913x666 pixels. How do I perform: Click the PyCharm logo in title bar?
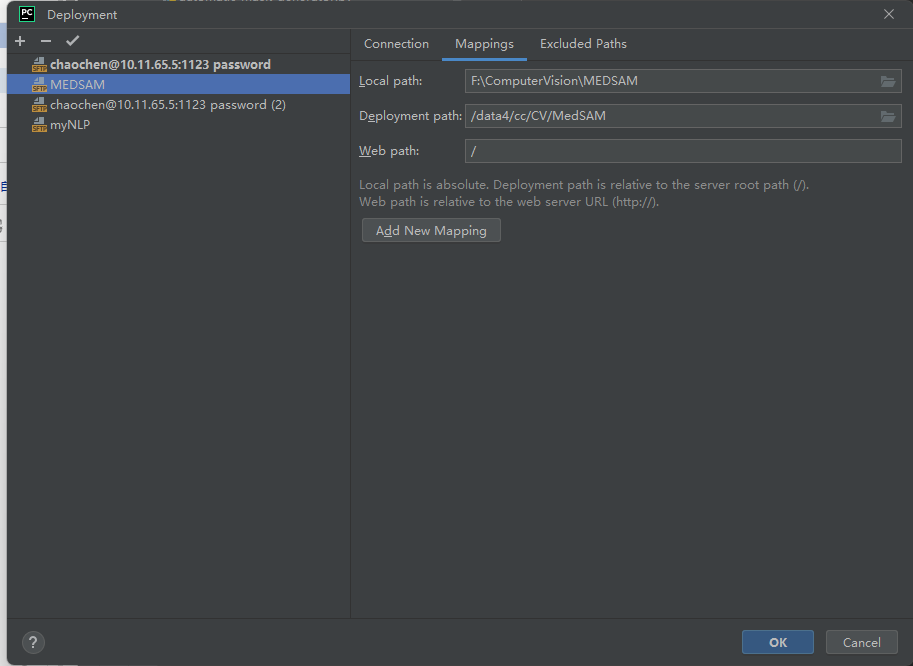pos(28,14)
